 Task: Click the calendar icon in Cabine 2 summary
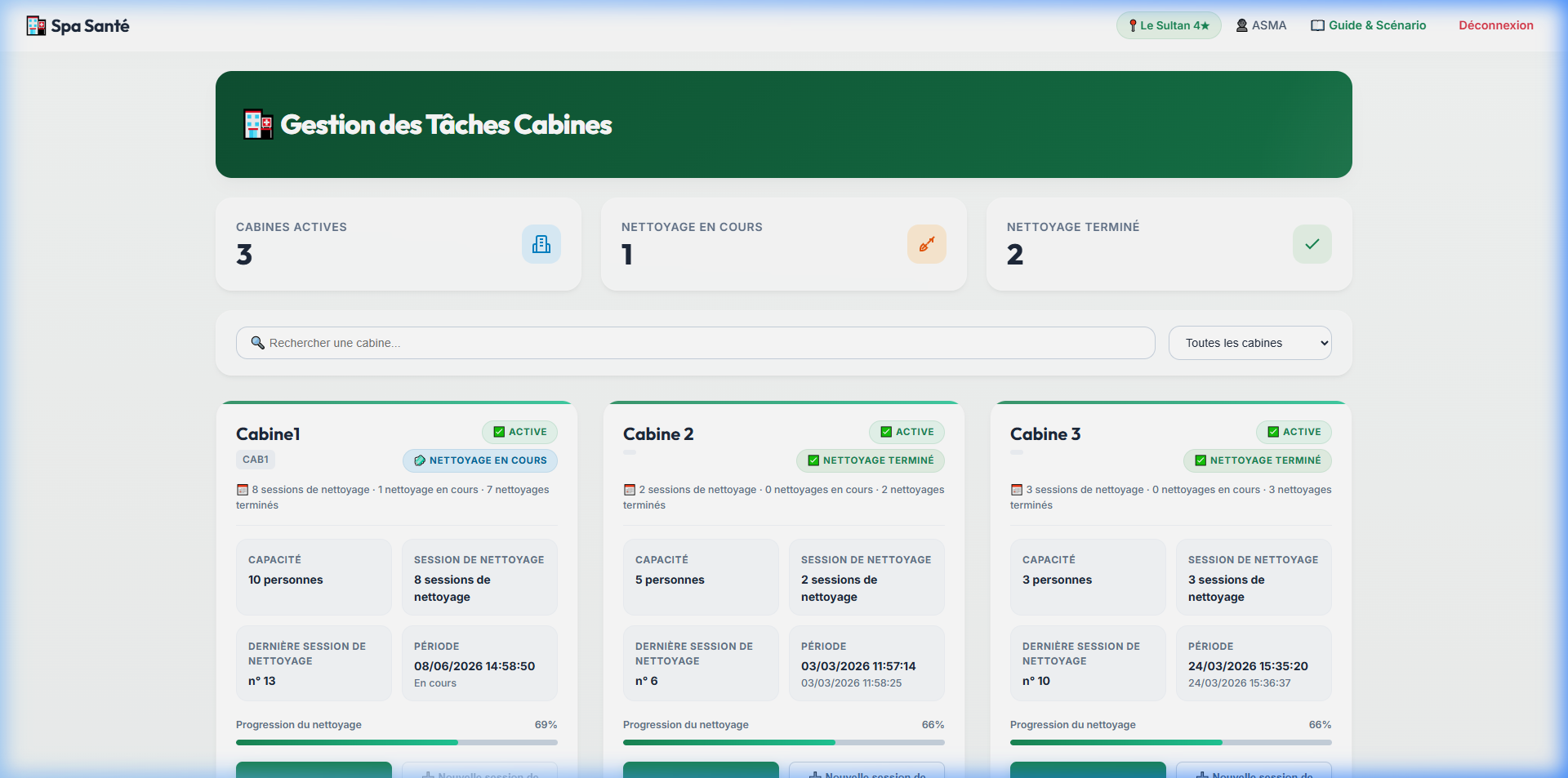(630, 490)
